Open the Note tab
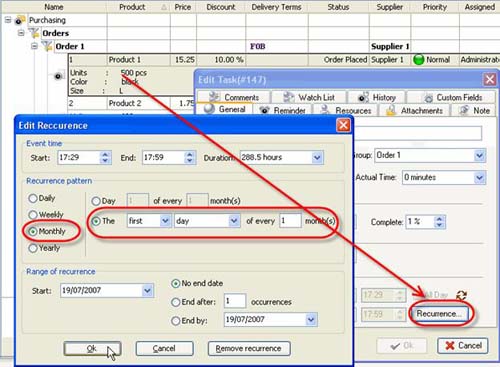This screenshot has width=500, height=367. pos(473,110)
